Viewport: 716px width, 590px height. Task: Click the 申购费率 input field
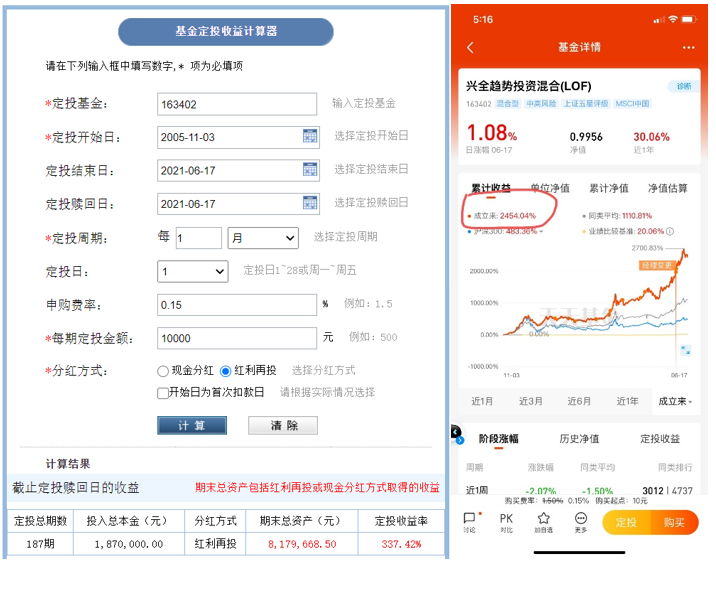pyautogui.click(x=237, y=305)
